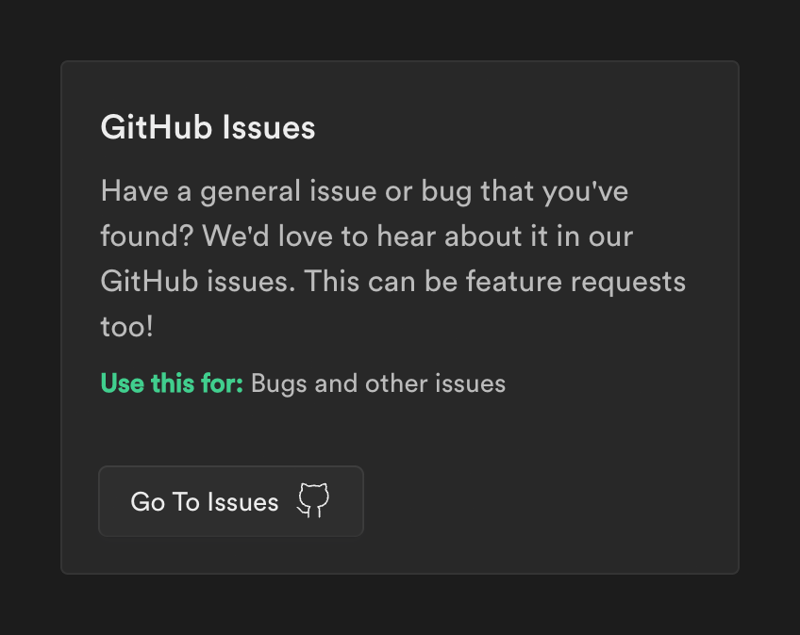Click the "Go To Issues" button label text

point(205,502)
